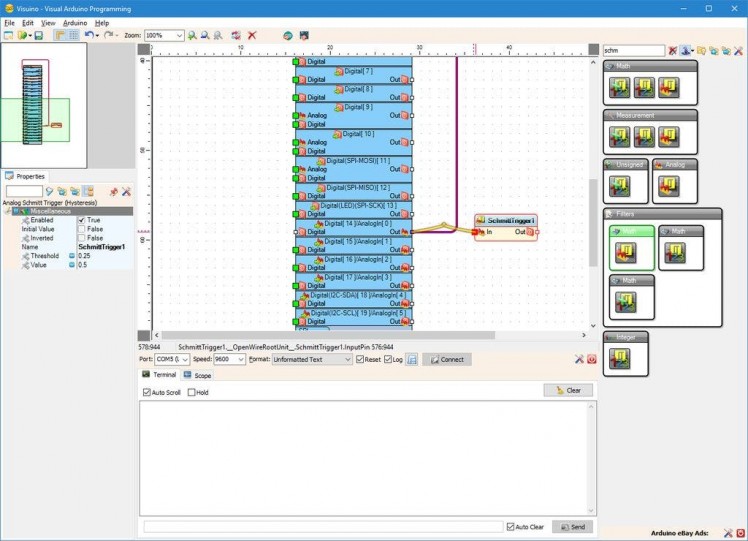Click the Send button
This screenshot has height=541, width=748.
572,526
